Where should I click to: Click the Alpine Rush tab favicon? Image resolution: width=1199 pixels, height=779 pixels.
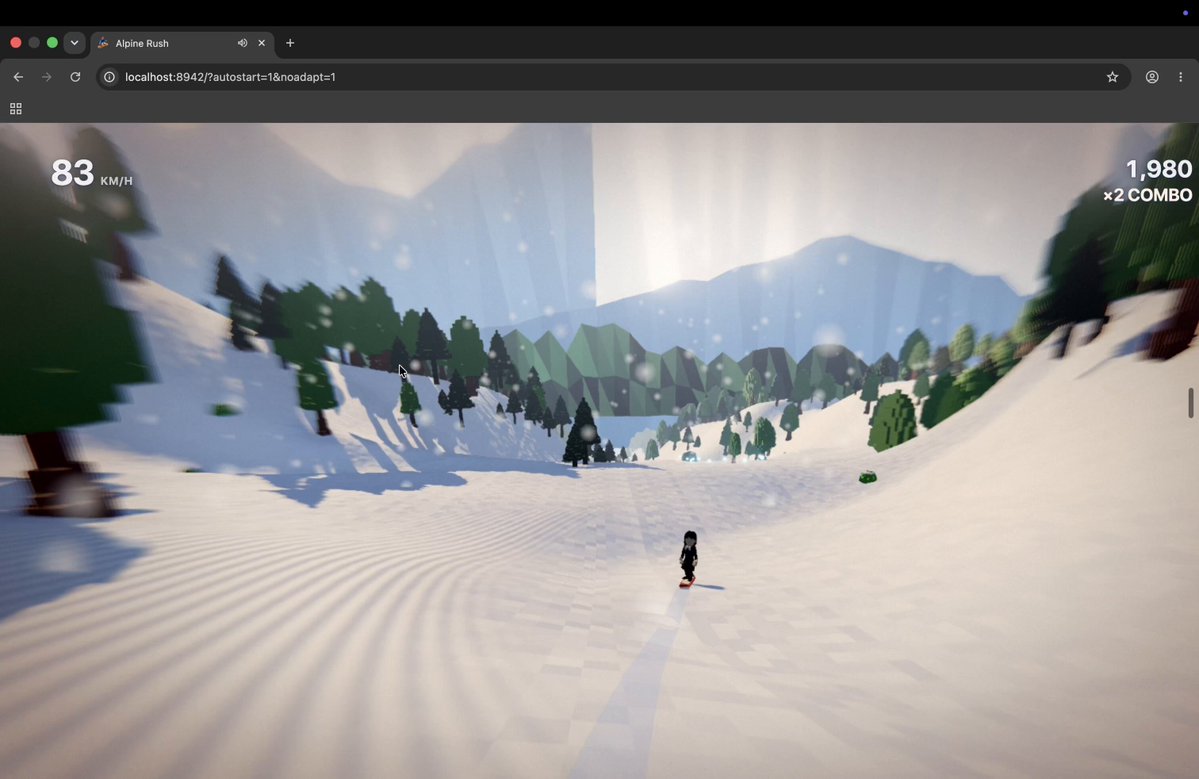click(x=103, y=43)
